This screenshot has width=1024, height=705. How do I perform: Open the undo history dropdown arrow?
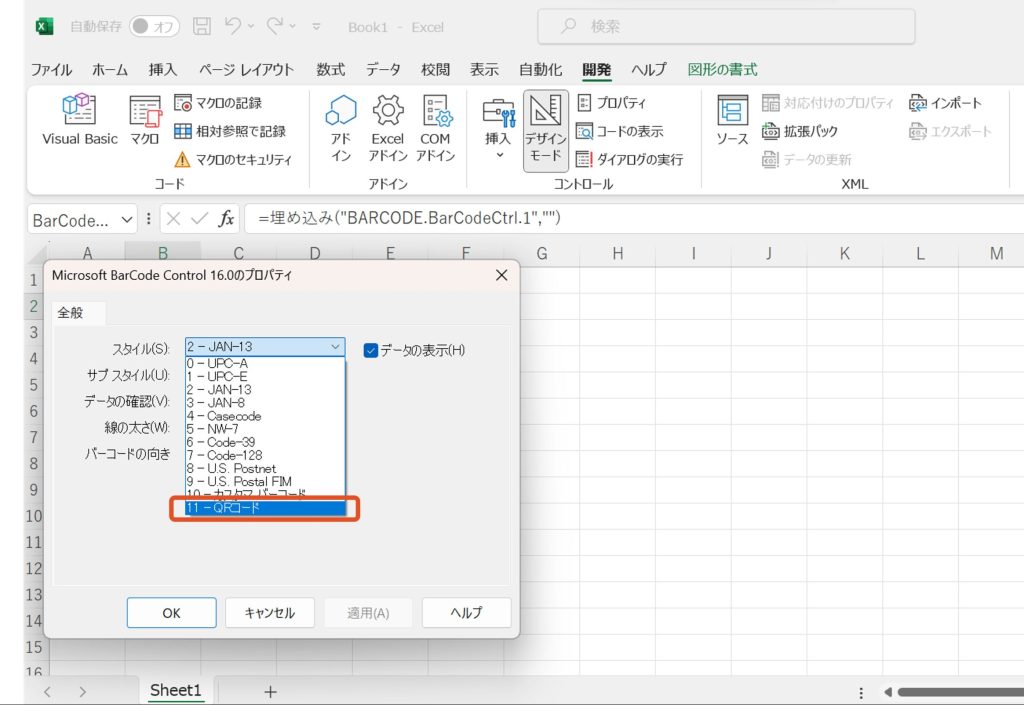pyautogui.click(x=251, y=27)
